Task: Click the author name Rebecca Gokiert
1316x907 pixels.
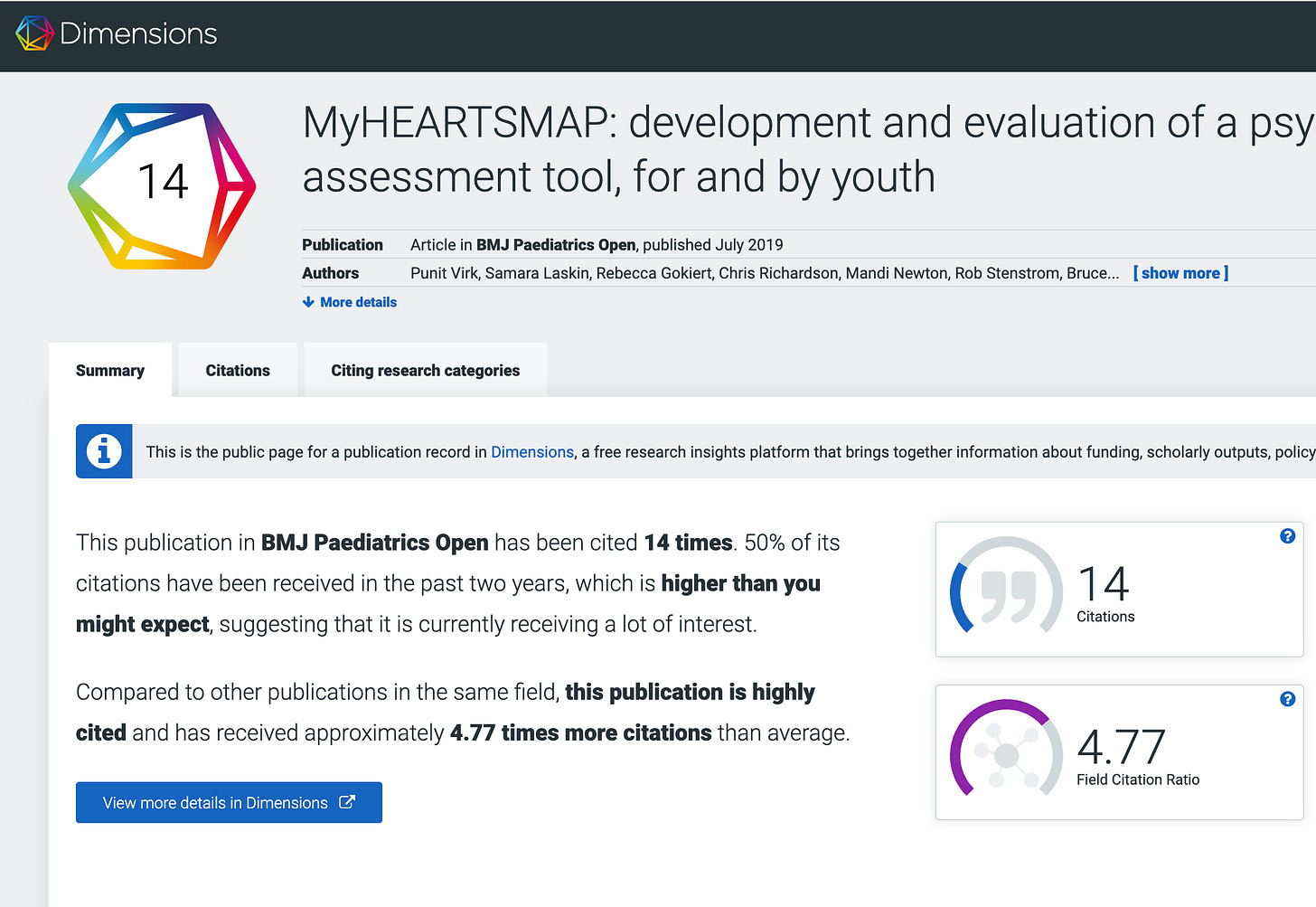Action: click(653, 273)
